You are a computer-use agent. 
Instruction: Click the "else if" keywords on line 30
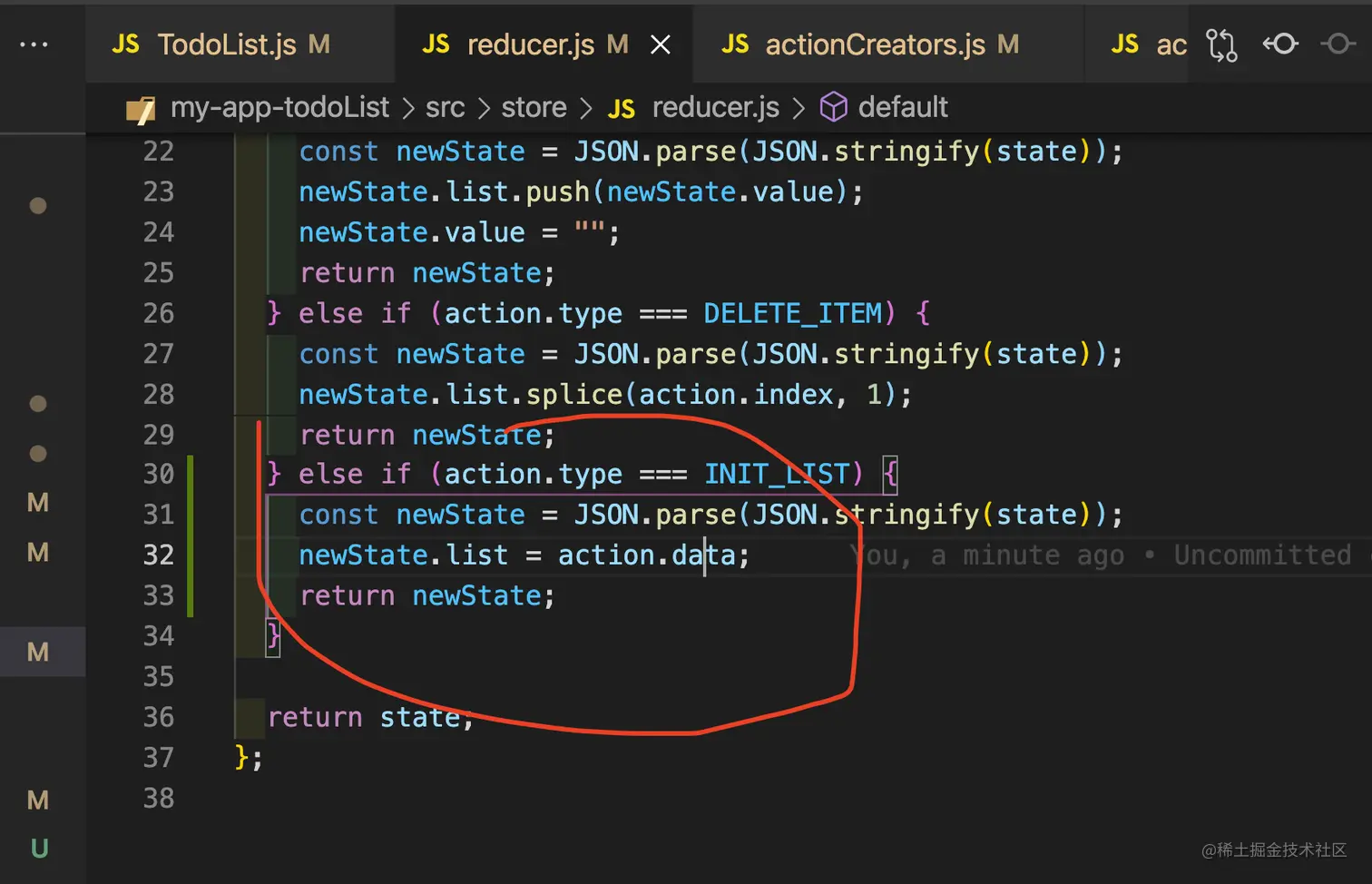355,474
